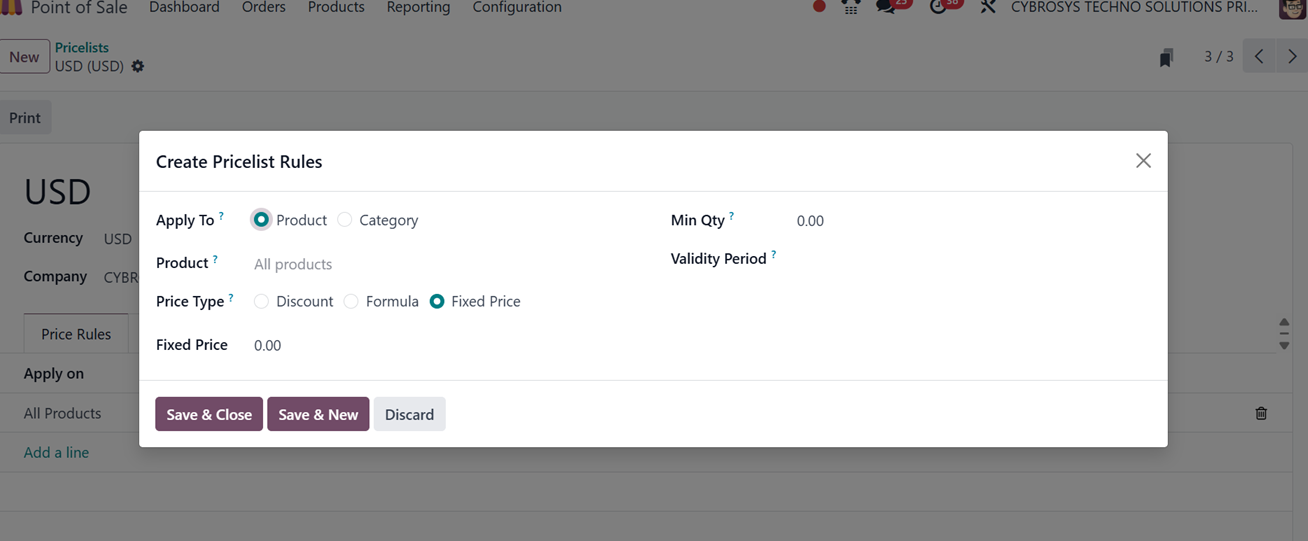Click the bookmark icon near record pager
1308x541 pixels.
1166,58
